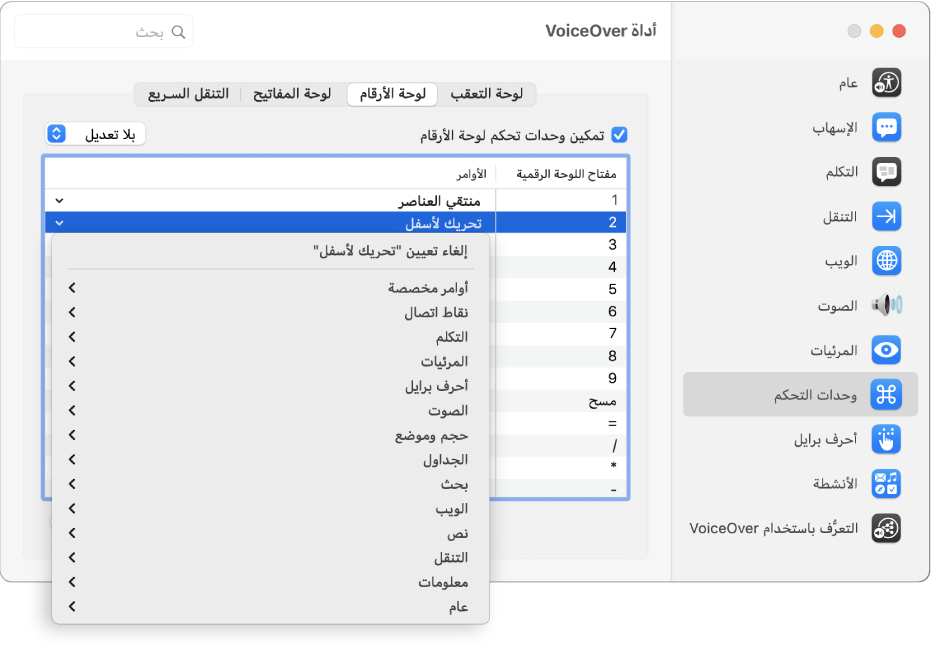
Task: Select the المرئيات eye icon
Action: [x=885, y=350]
